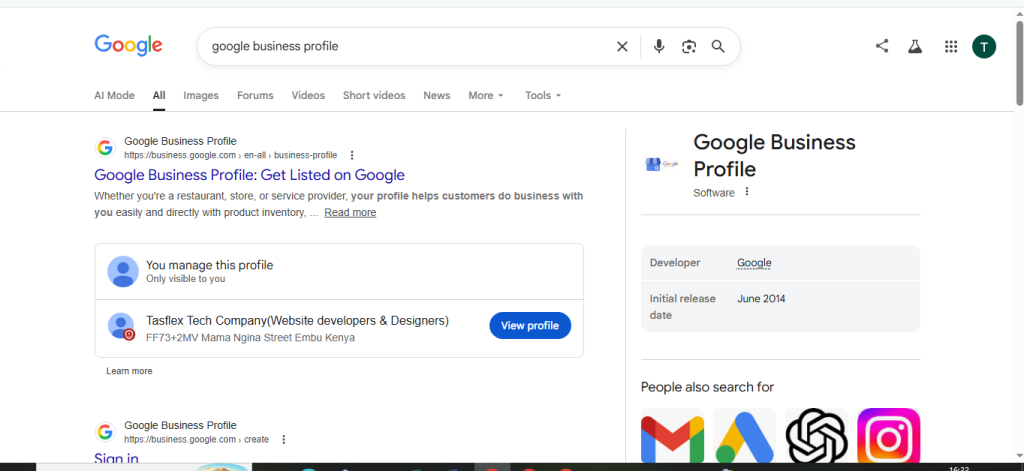1024x471 pixels.
Task: Open the Google apps grid
Action: pos(951,46)
